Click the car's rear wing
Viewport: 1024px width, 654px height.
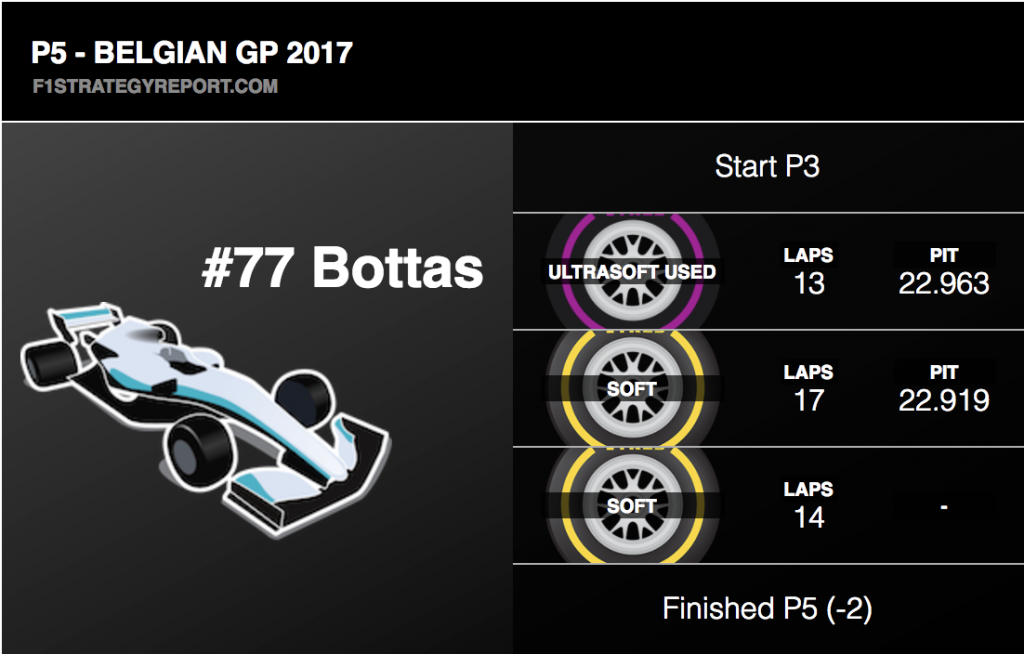click(x=85, y=320)
